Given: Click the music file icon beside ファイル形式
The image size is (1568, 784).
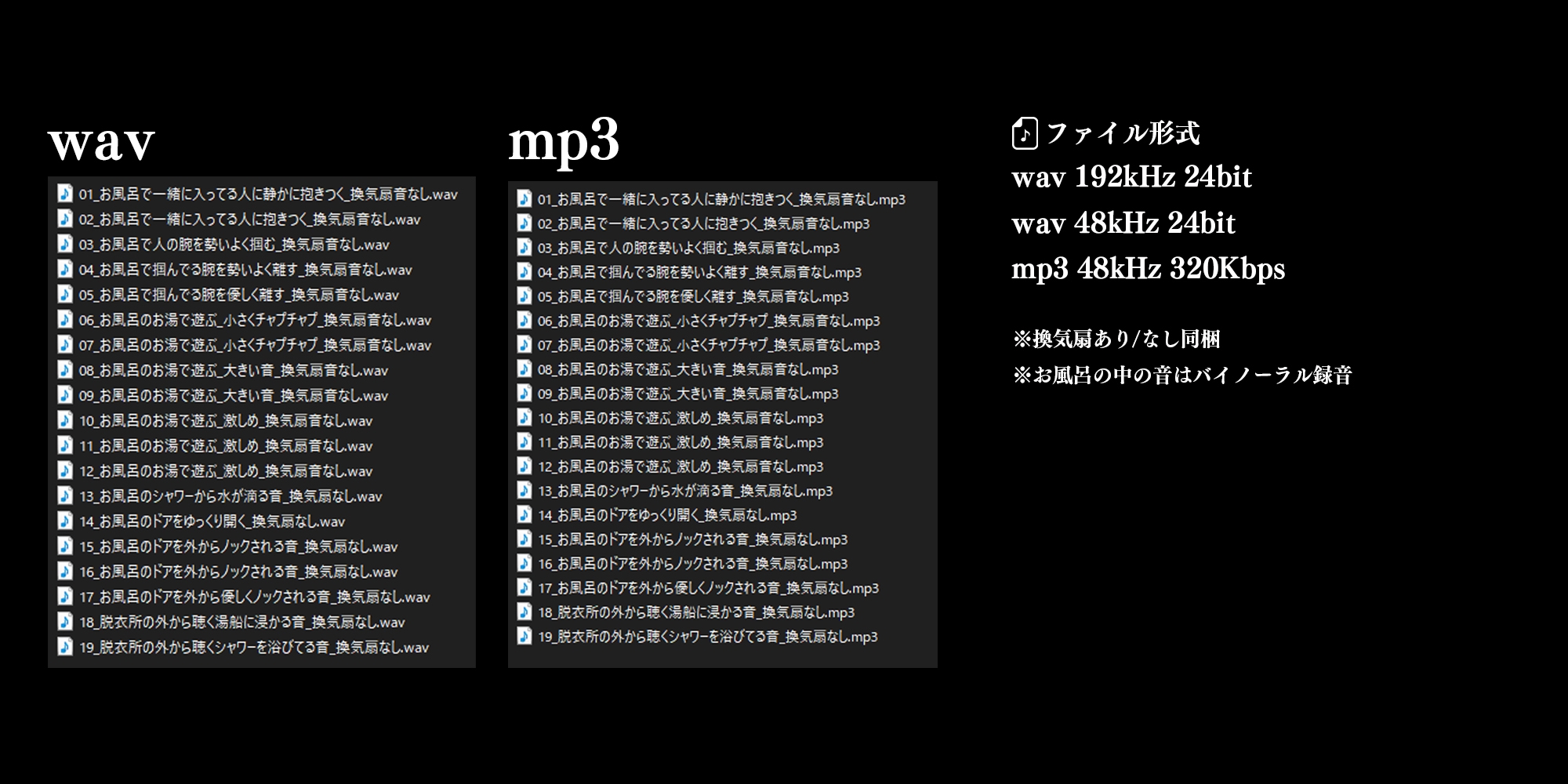Looking at the screenshot, I should (1025, 133).
